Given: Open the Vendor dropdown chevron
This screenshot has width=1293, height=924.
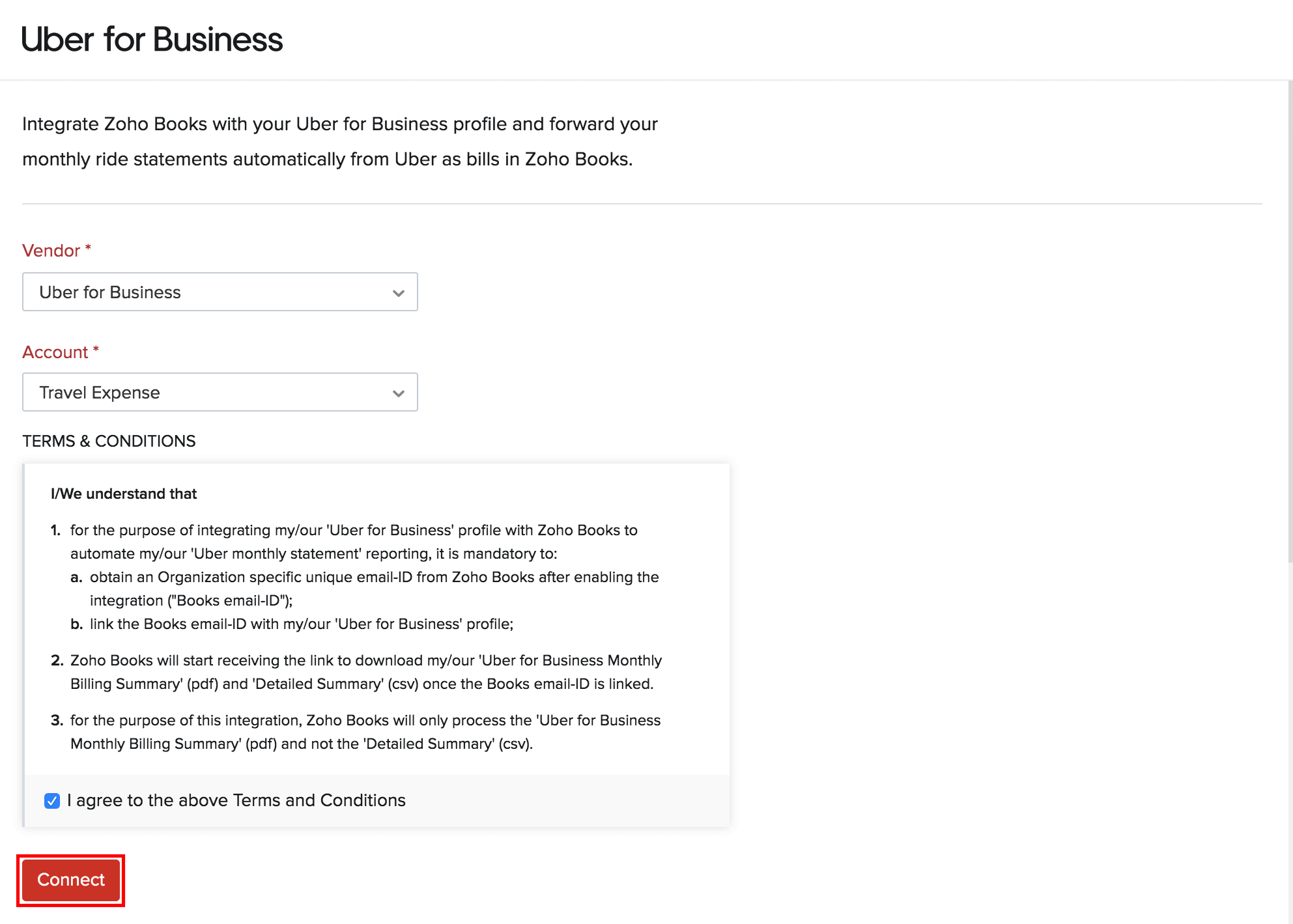Looking at the screenshot, I should (398, 293).
